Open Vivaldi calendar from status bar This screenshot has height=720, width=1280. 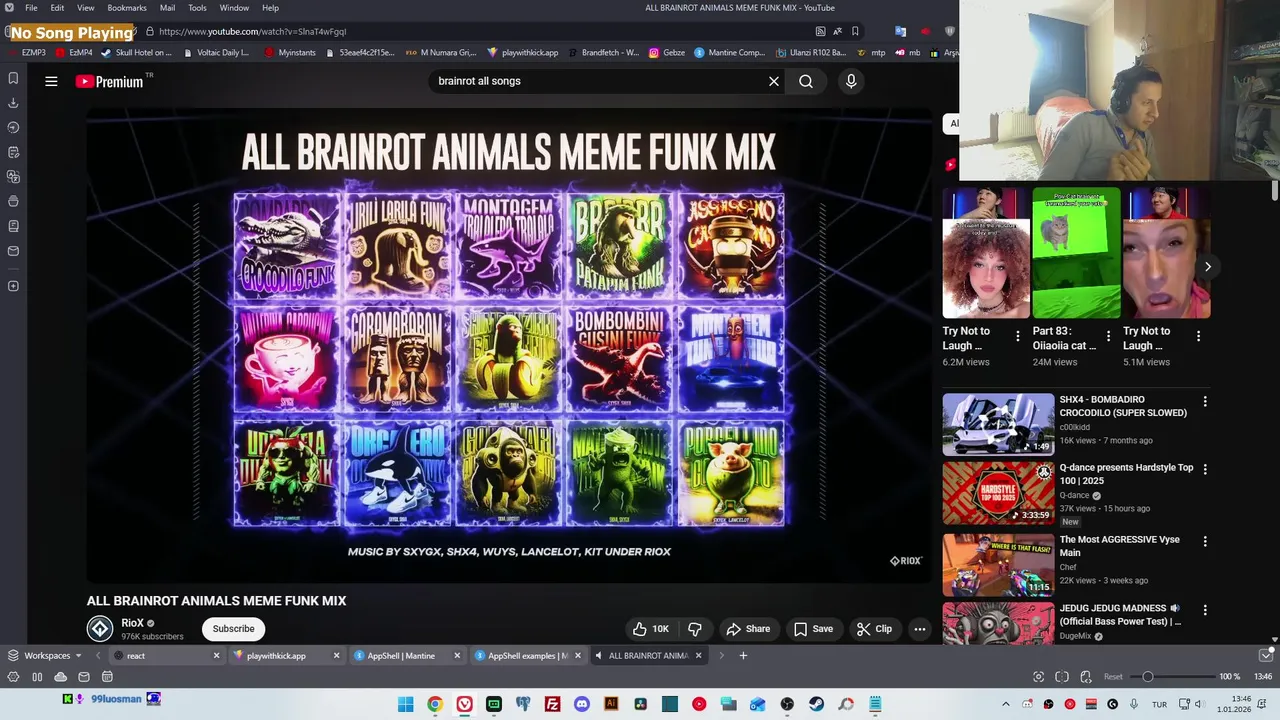tap(107, 677)
